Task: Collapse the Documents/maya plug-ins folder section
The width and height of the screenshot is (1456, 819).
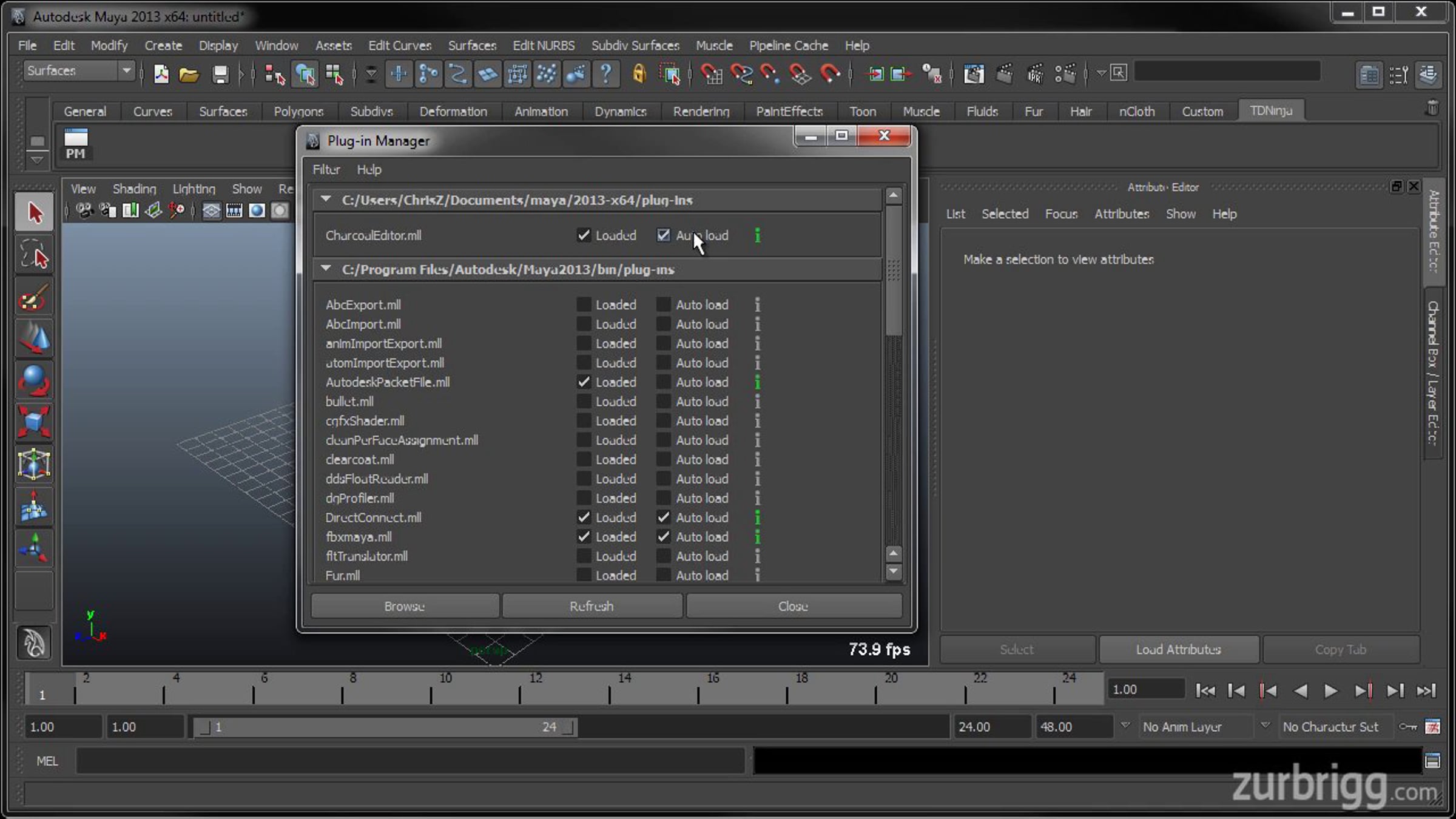Action: pyautogui.click(x=326, y=200)
